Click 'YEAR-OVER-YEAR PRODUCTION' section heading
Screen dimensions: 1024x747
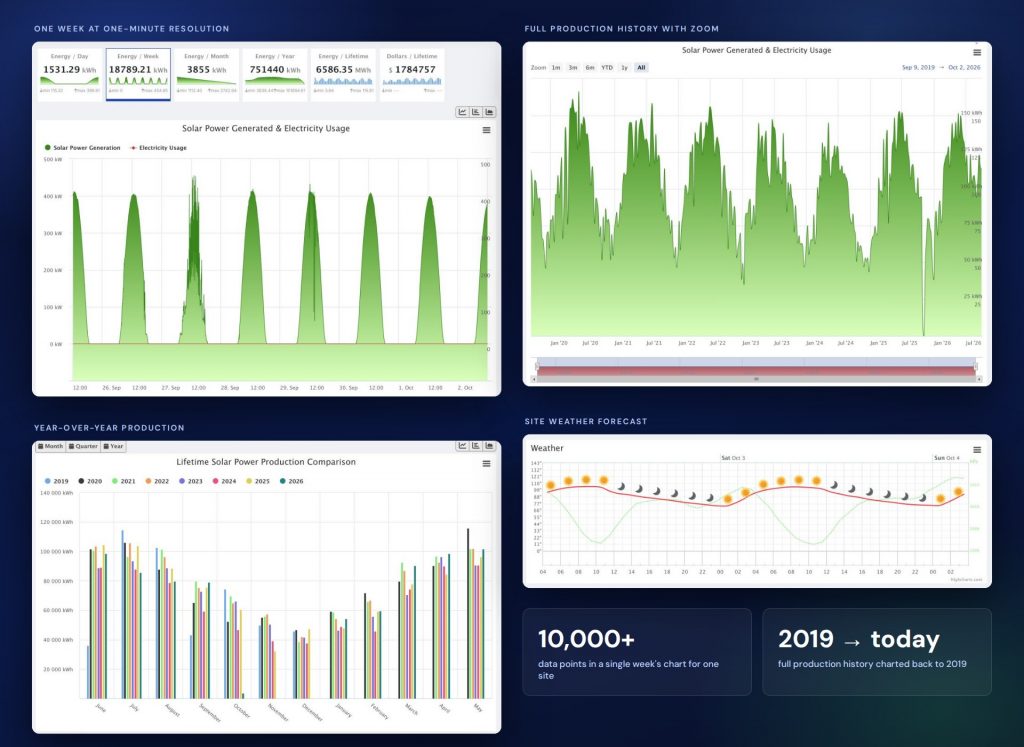(109, 428)
